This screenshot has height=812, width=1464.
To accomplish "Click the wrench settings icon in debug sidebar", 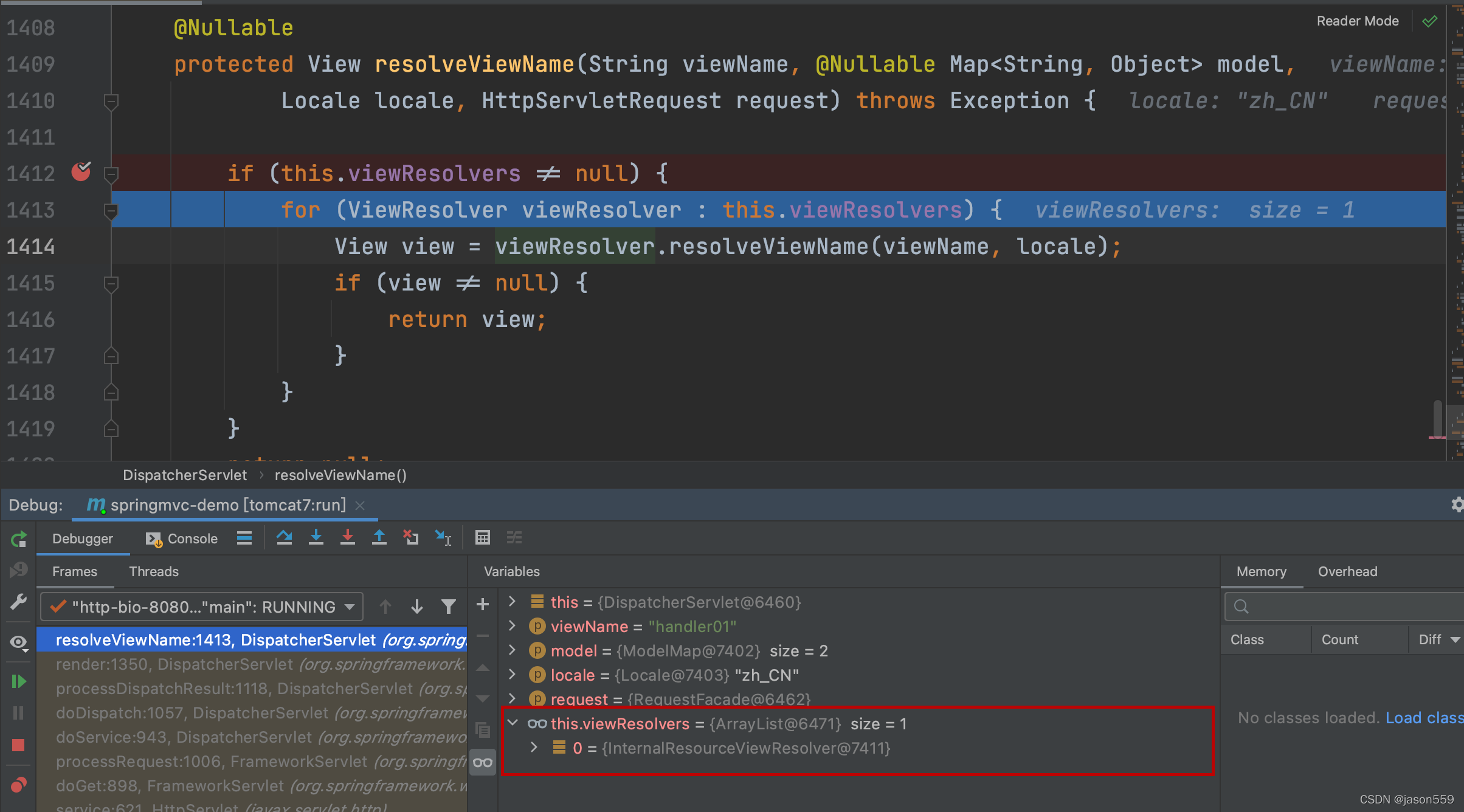I will [19, 602].
